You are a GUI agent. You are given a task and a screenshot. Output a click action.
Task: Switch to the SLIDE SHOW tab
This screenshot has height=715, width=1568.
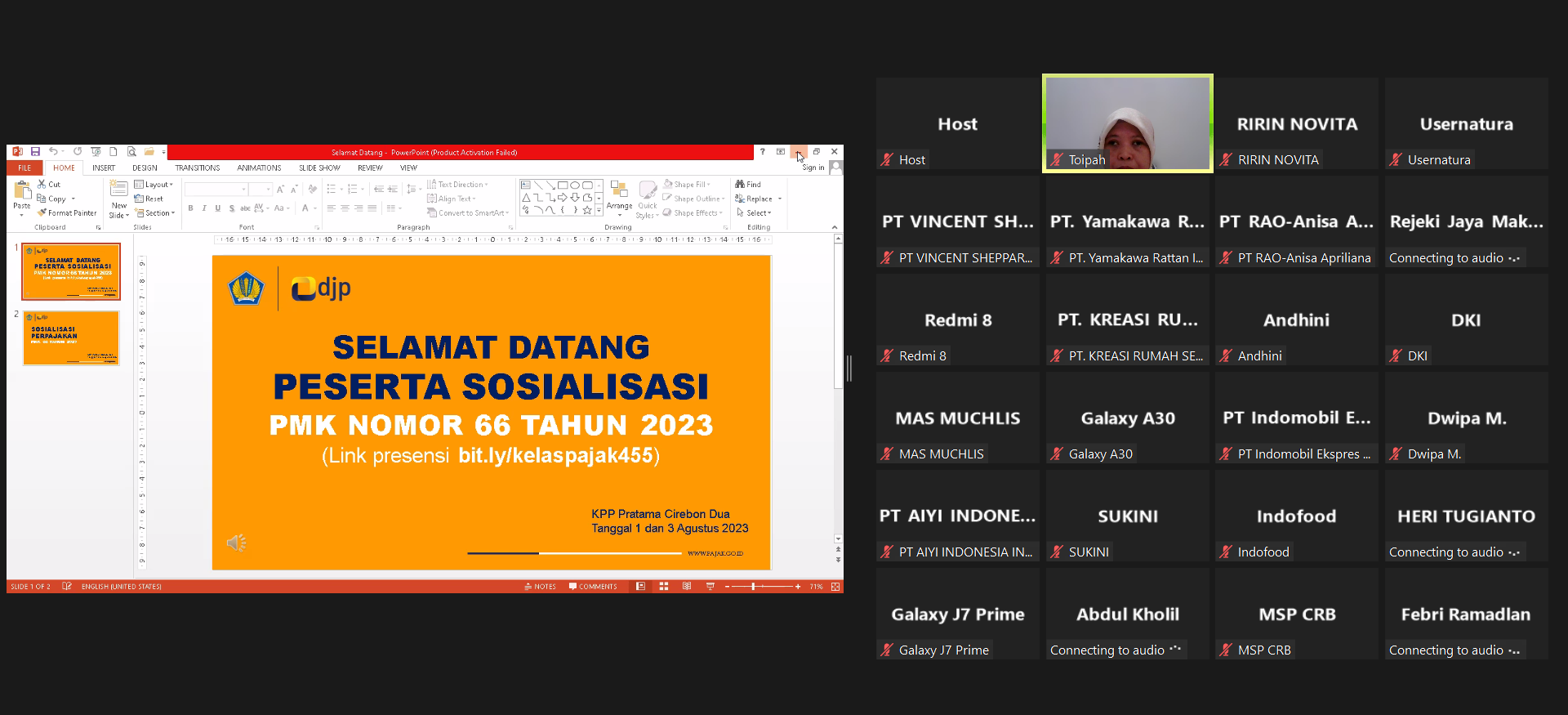click(x=319, y=168)
